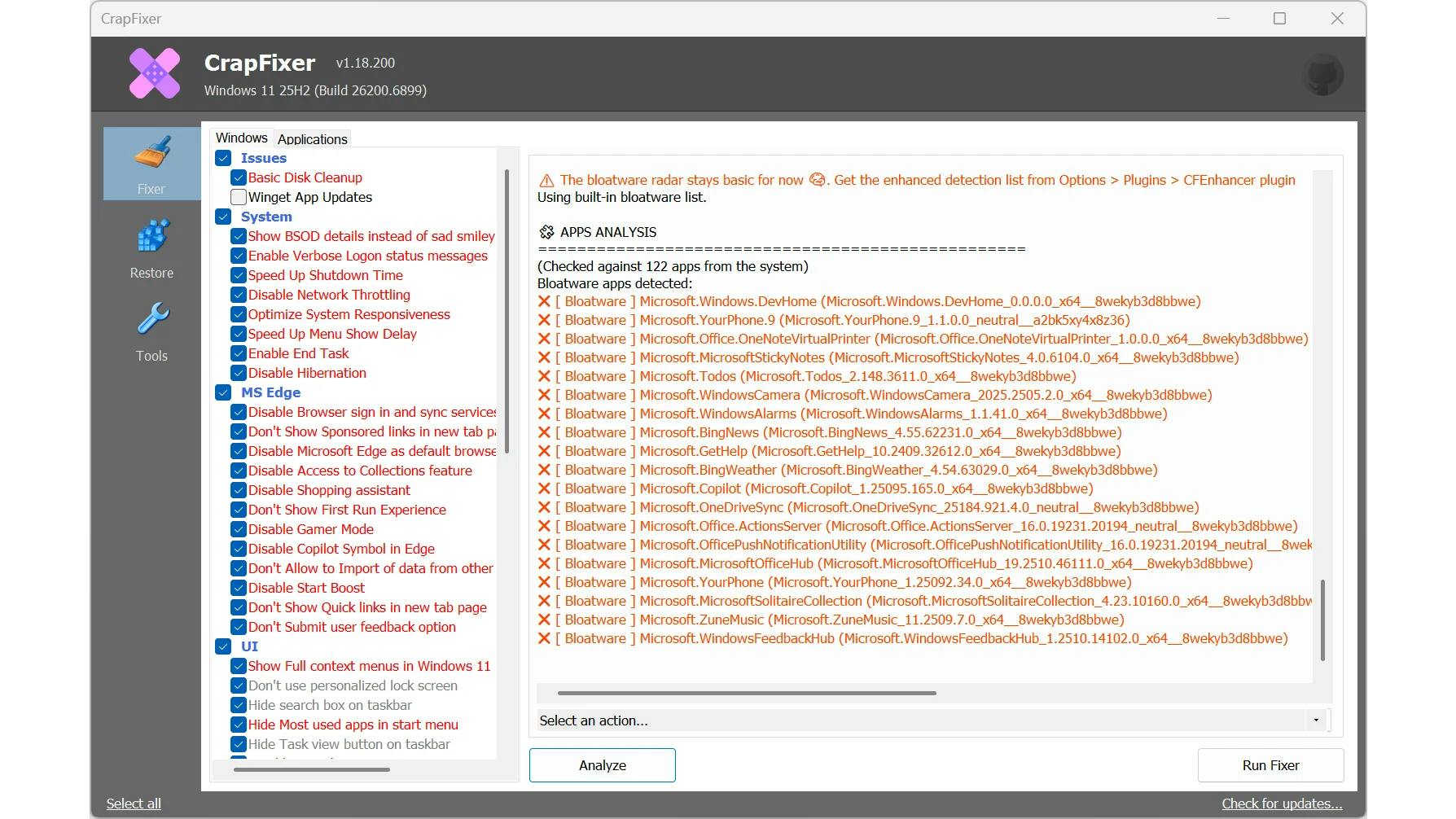
Task: Select the Disable Start Boost item
Action: (x=306, y=588)
